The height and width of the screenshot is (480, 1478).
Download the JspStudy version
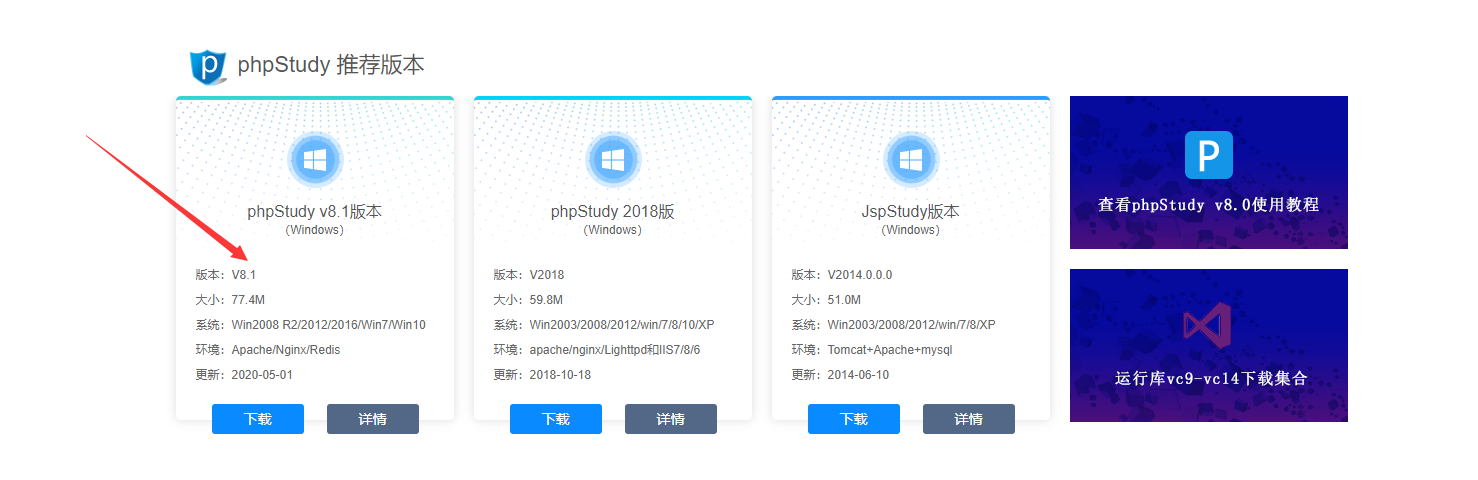854,419
